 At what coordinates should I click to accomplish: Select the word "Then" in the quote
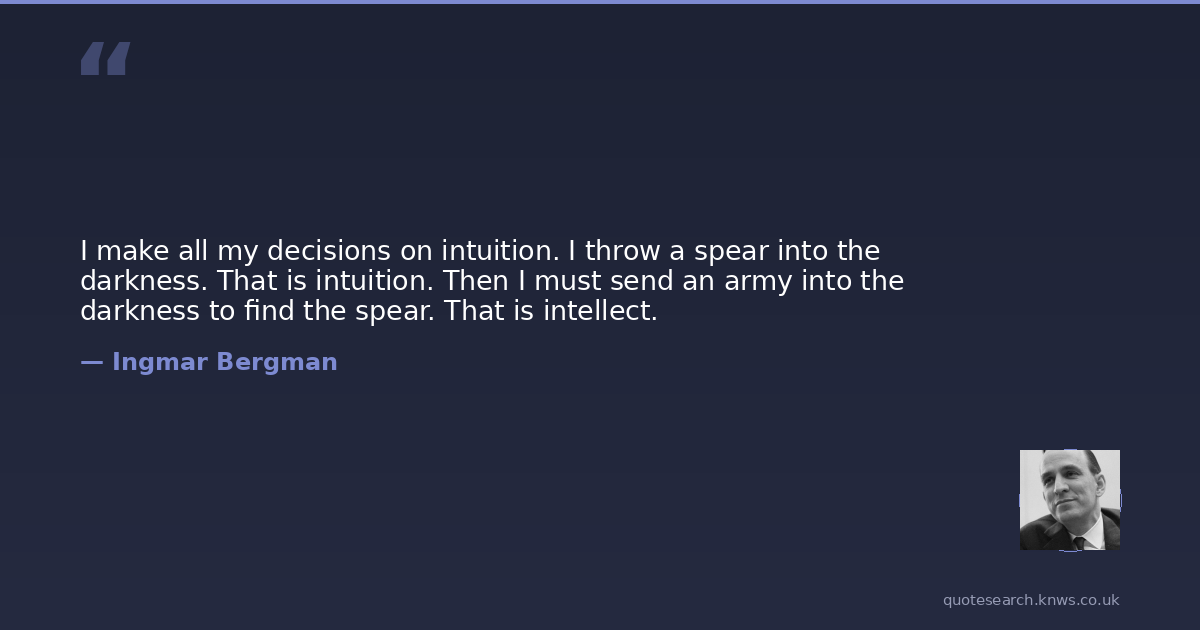(x=476, y=281)
